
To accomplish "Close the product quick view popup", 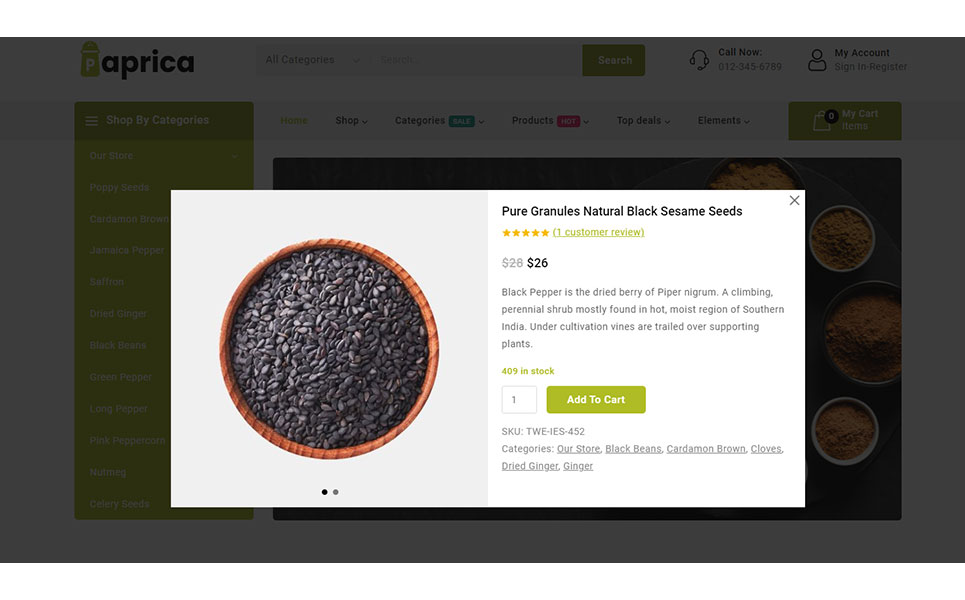I will point(794,201).
